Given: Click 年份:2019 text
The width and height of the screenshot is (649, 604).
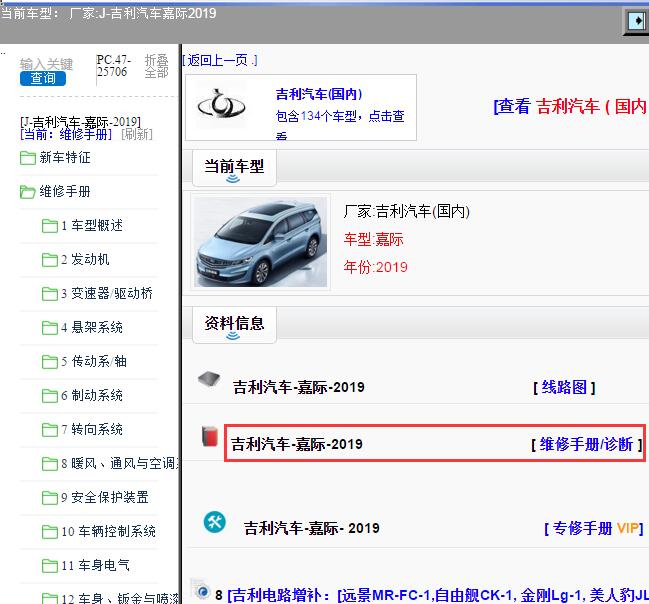Looking at the screenshot, I should pos(375,267).
